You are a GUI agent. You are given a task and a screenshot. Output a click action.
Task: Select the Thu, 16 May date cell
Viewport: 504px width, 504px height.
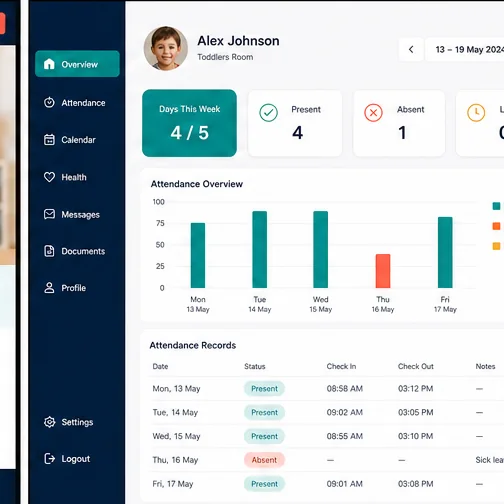175,460
